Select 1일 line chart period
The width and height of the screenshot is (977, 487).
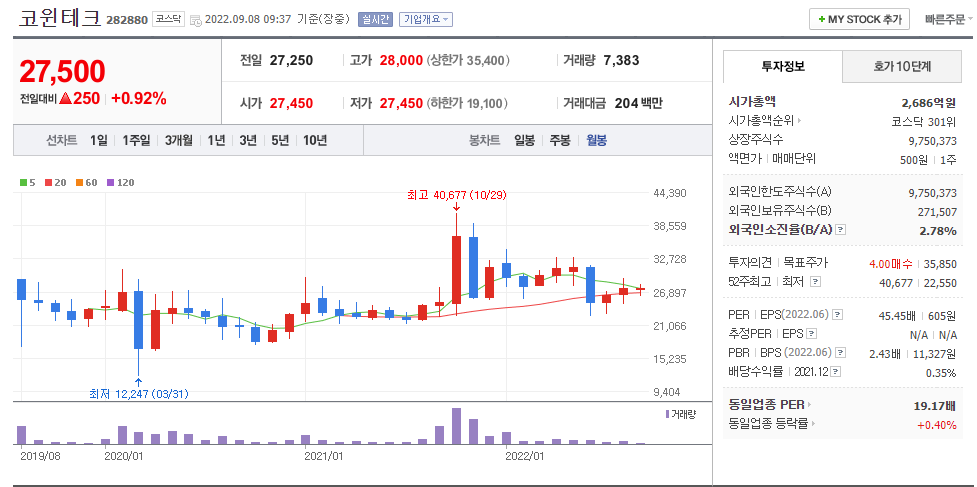(98, 141)
